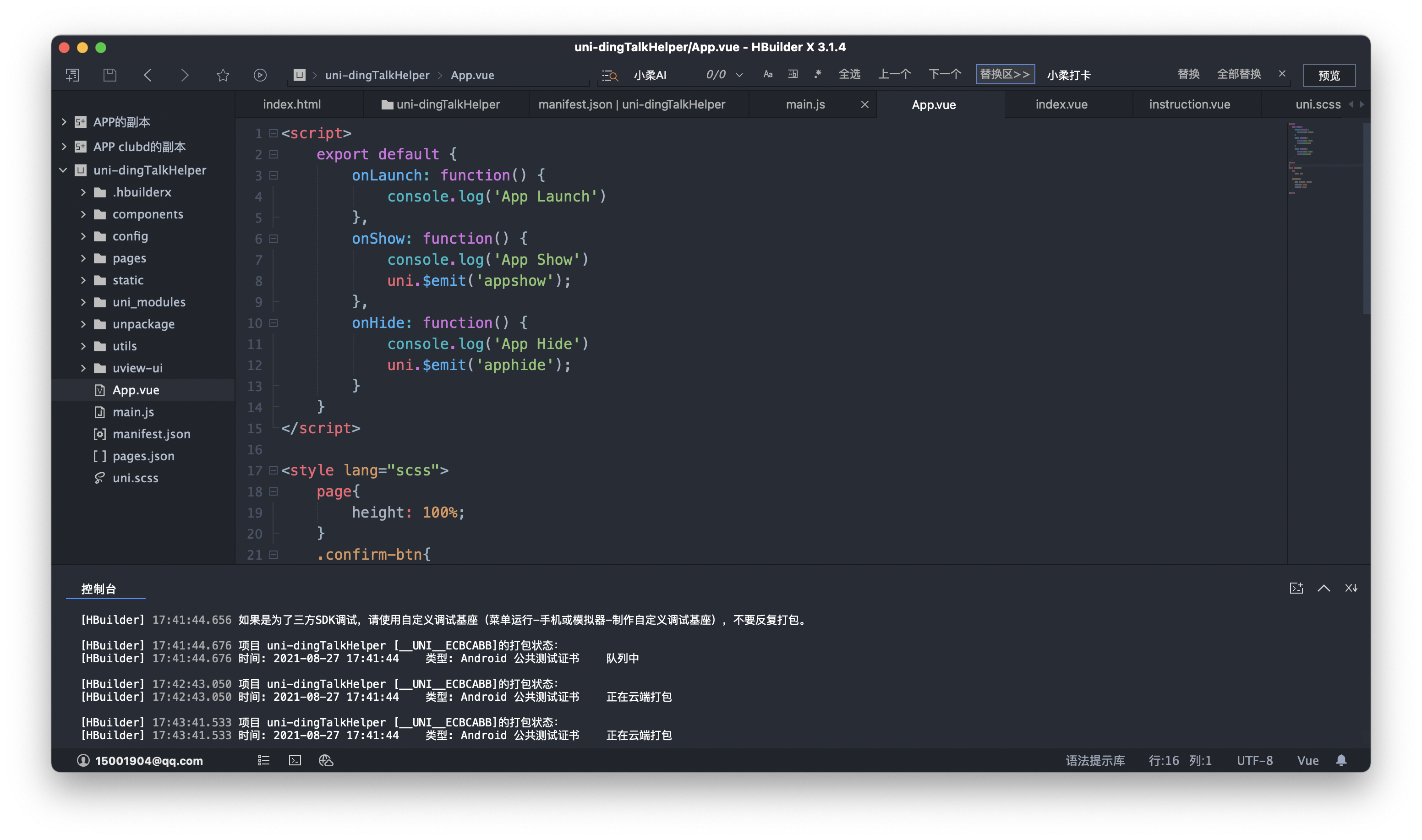Fold the onShow function at line 6
Image resolution: width=1422 pixels, height=840 pixels.
point(273,239)
